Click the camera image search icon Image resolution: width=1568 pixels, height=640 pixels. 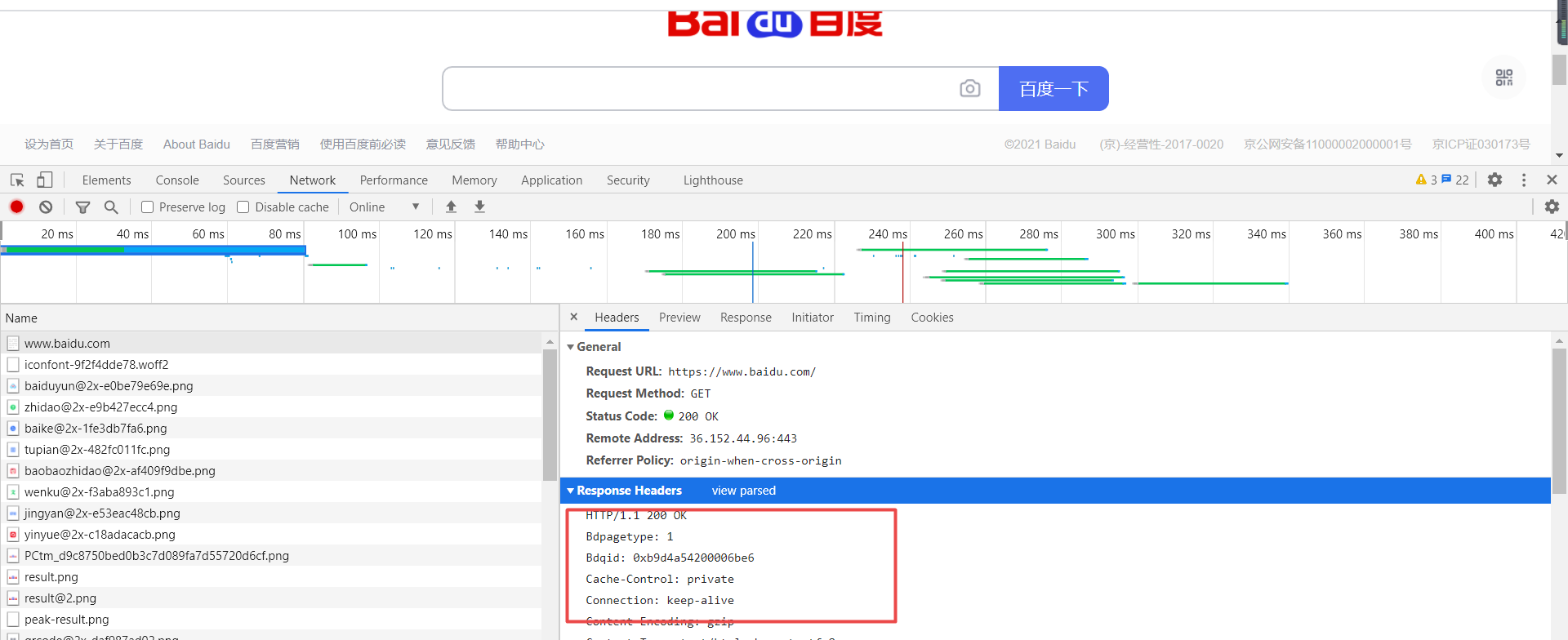click(x=969, y=88)
